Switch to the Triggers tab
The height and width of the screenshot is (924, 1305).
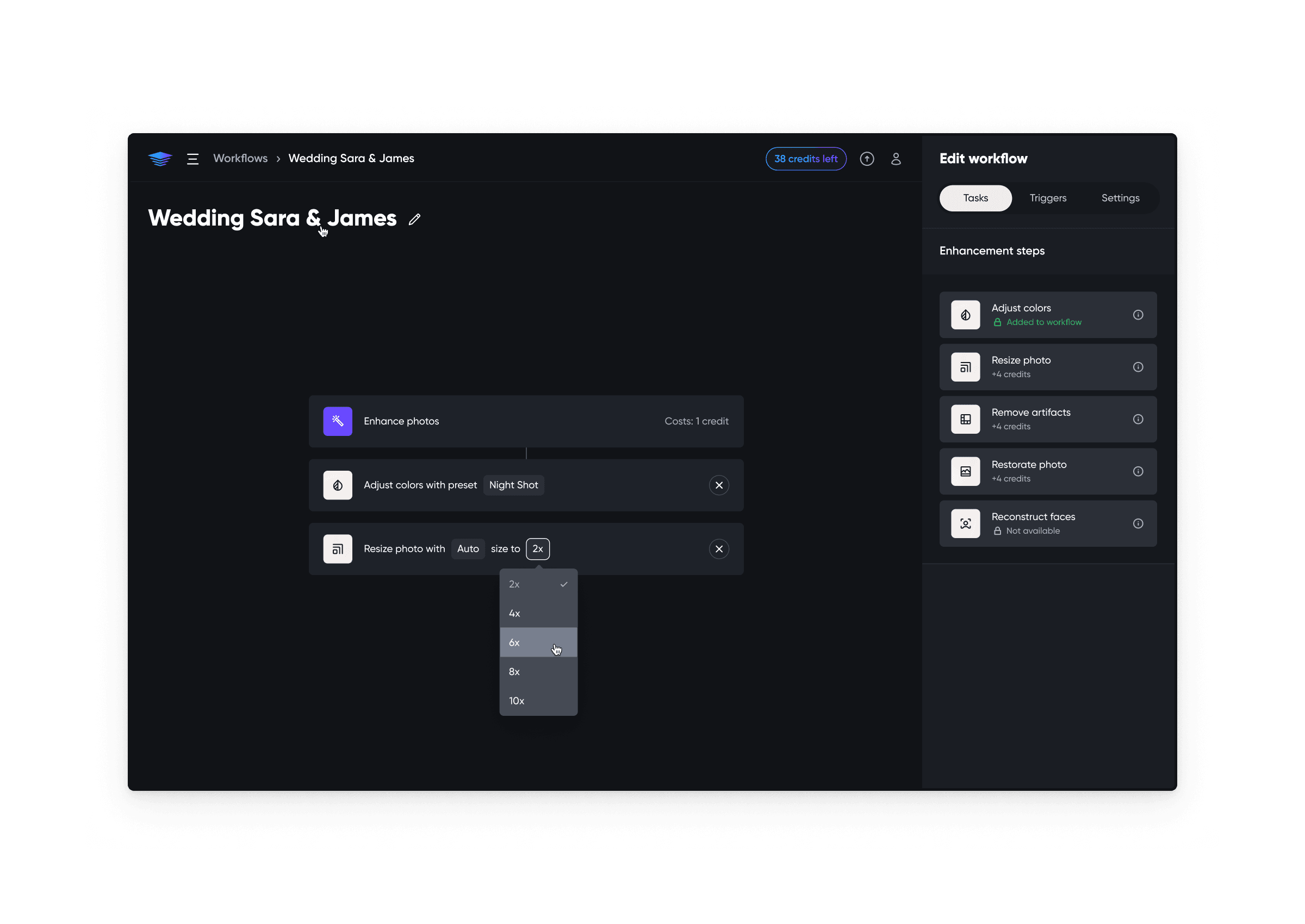tap(1048, 198)
